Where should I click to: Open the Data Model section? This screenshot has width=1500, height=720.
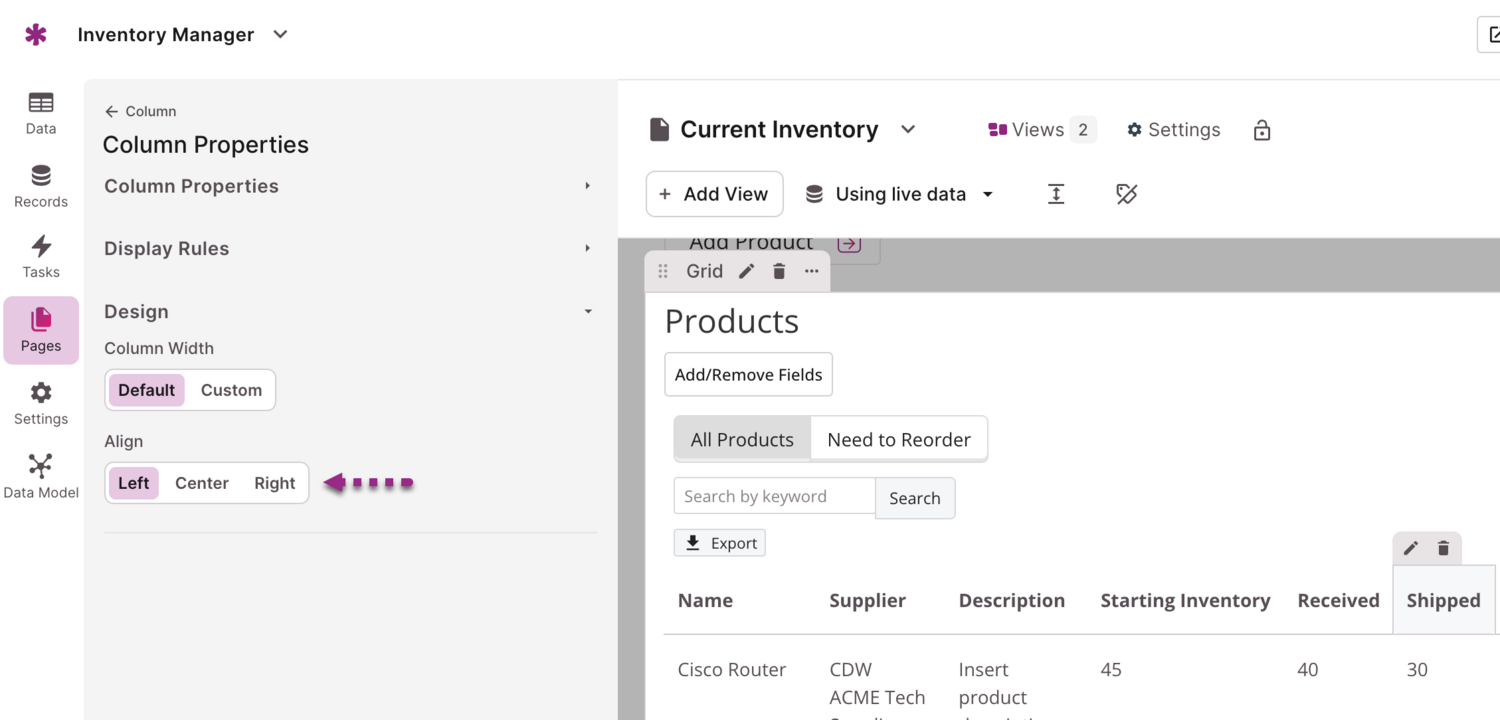41,476
